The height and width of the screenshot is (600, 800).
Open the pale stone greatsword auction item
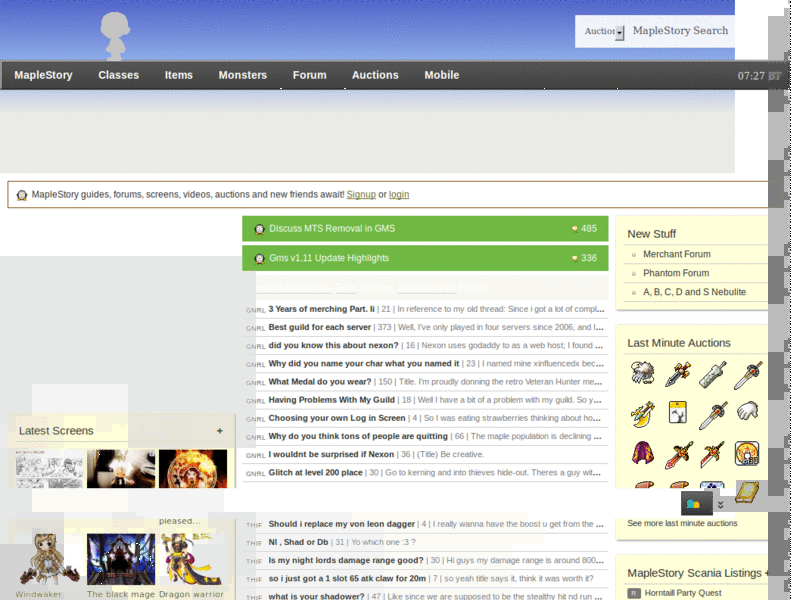(712, 374)
